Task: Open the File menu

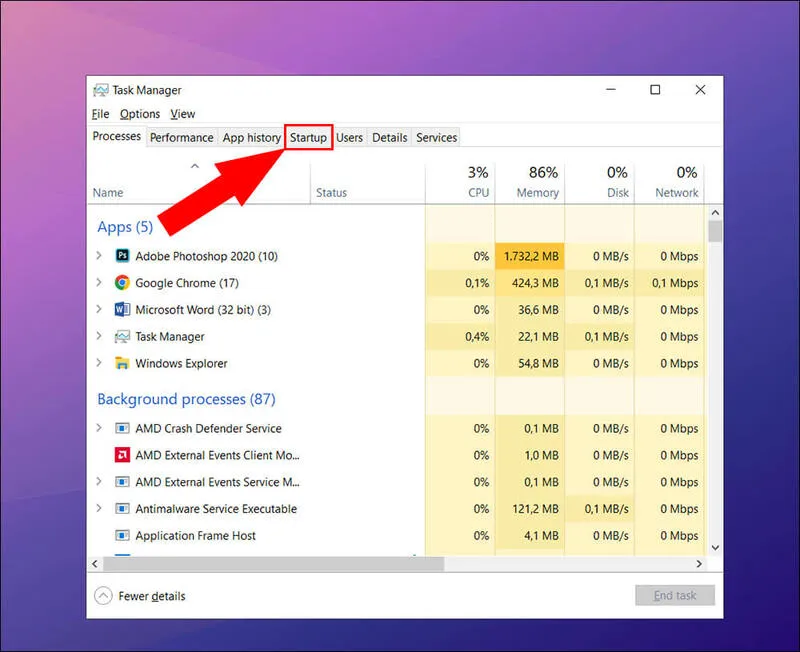Action: 101,114
